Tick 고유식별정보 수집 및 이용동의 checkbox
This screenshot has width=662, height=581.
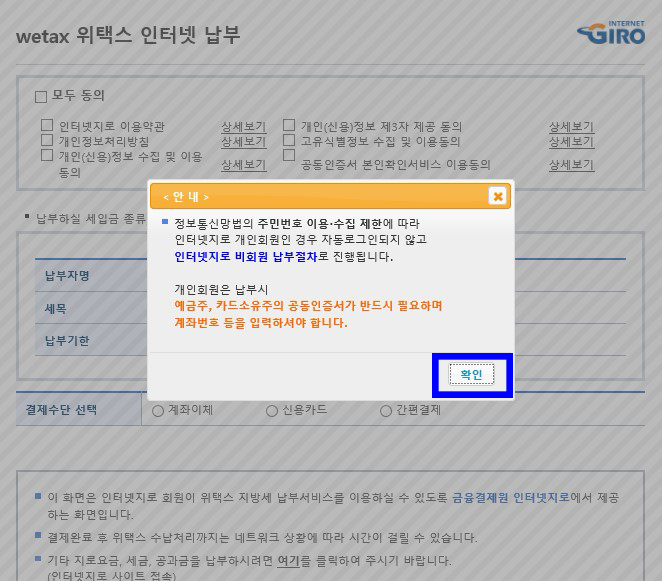[x=289, y=140]
